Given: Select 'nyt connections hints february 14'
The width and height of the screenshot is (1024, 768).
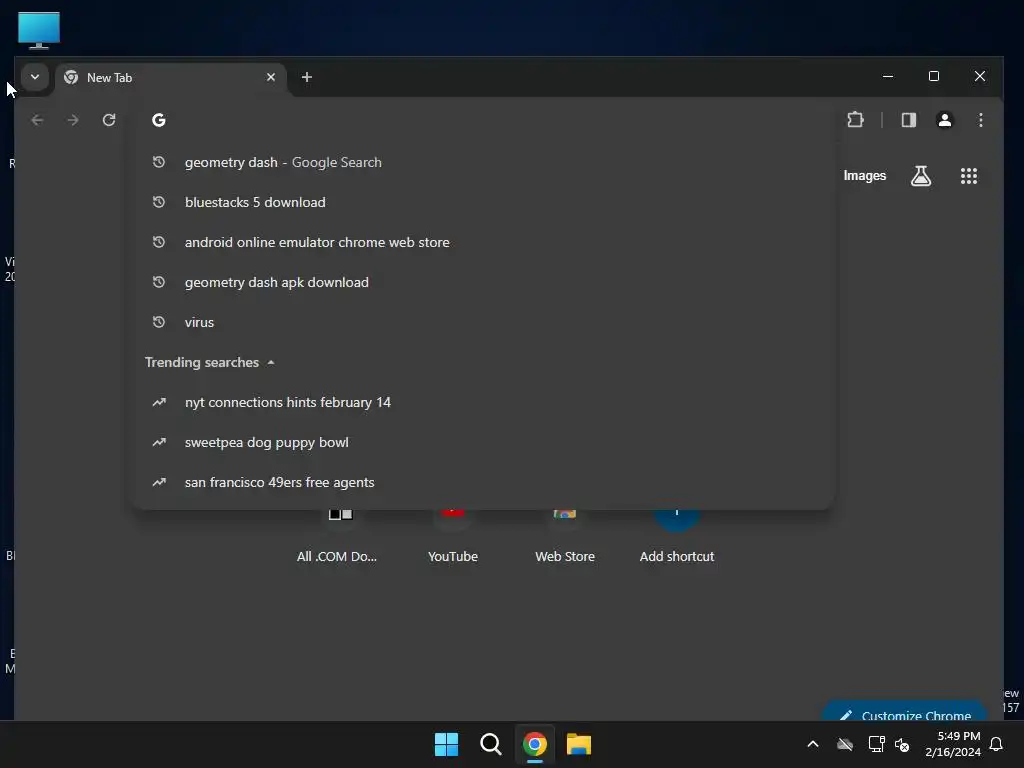Looking at the screenshot, I should click(x=483, y=402).
